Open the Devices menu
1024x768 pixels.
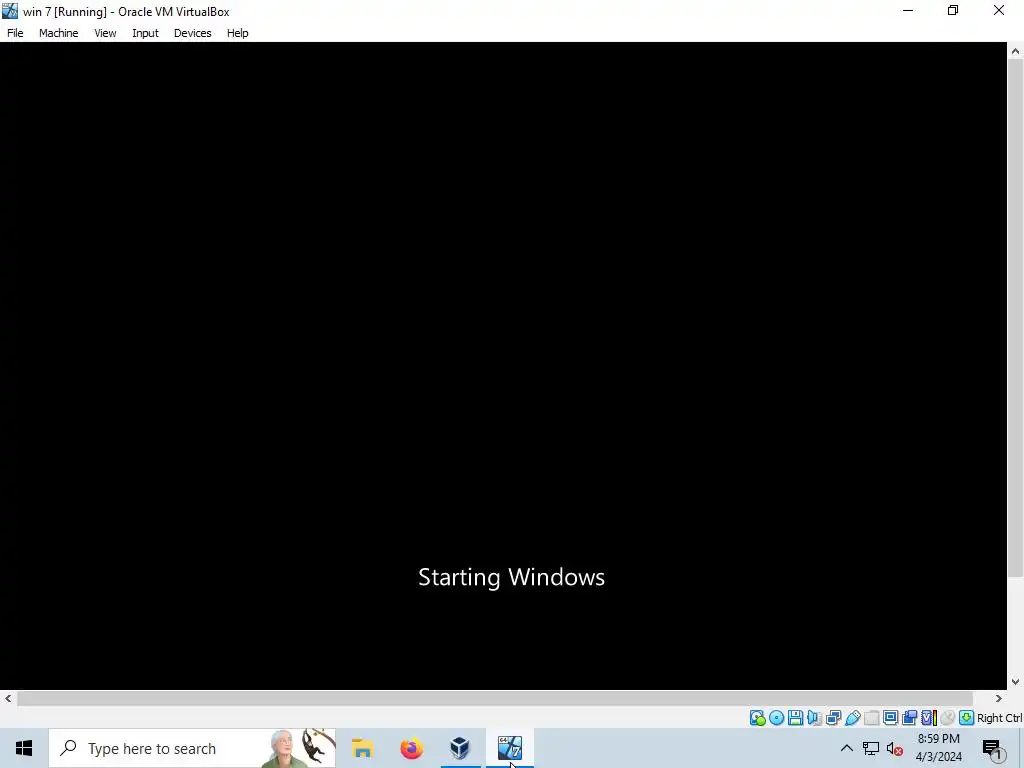coord(193,33)
